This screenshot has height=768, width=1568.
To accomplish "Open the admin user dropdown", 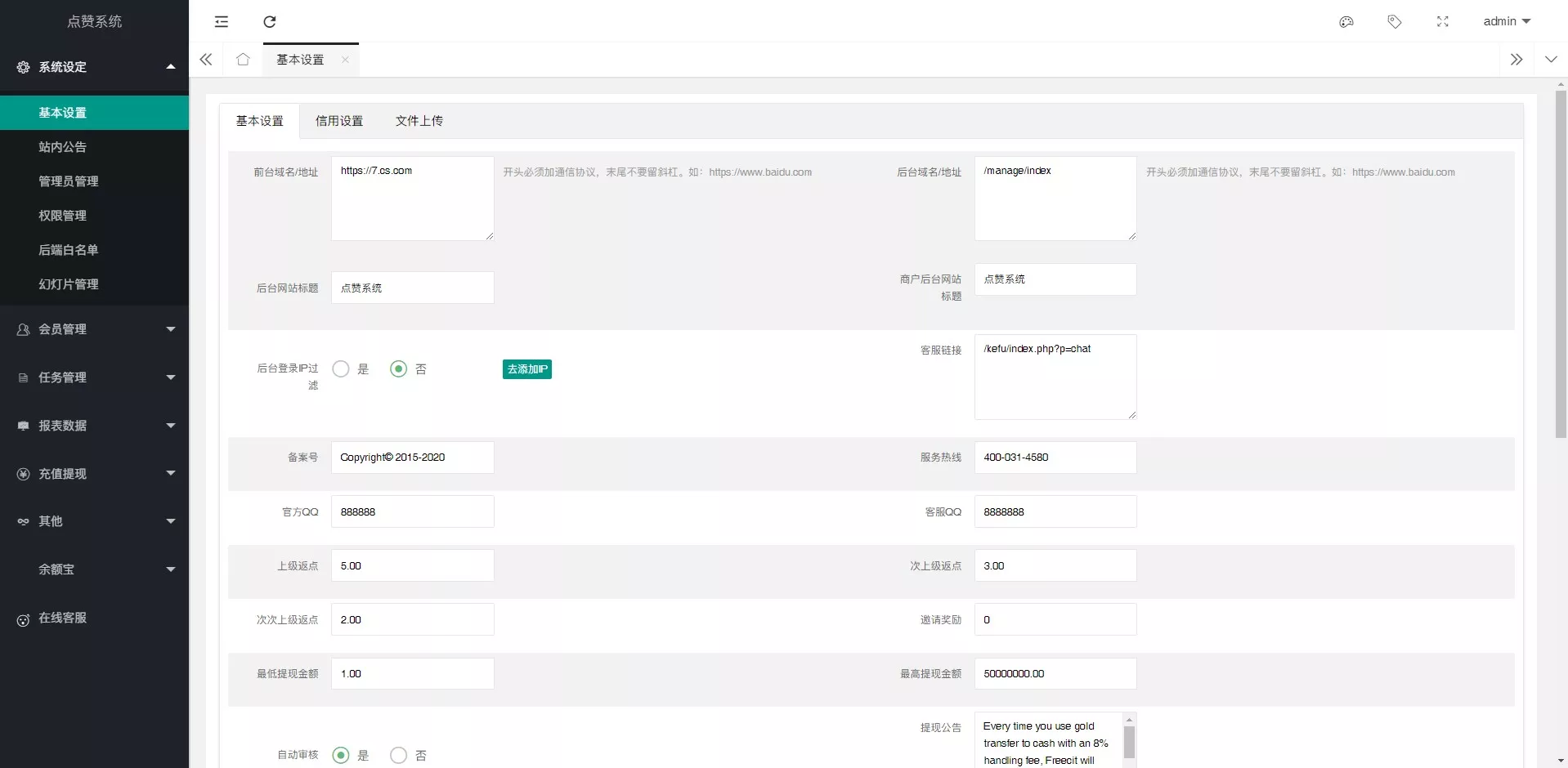I will (x=1506, y=22).
